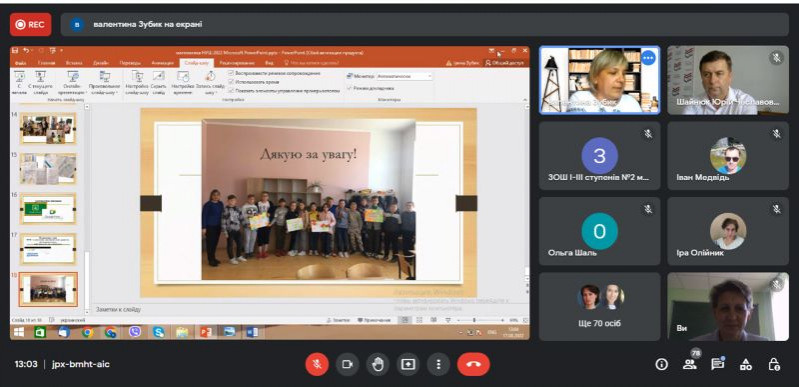The image size is (799, 387).
Task: Unmute the microphone in the call bar
Action: 317,364
